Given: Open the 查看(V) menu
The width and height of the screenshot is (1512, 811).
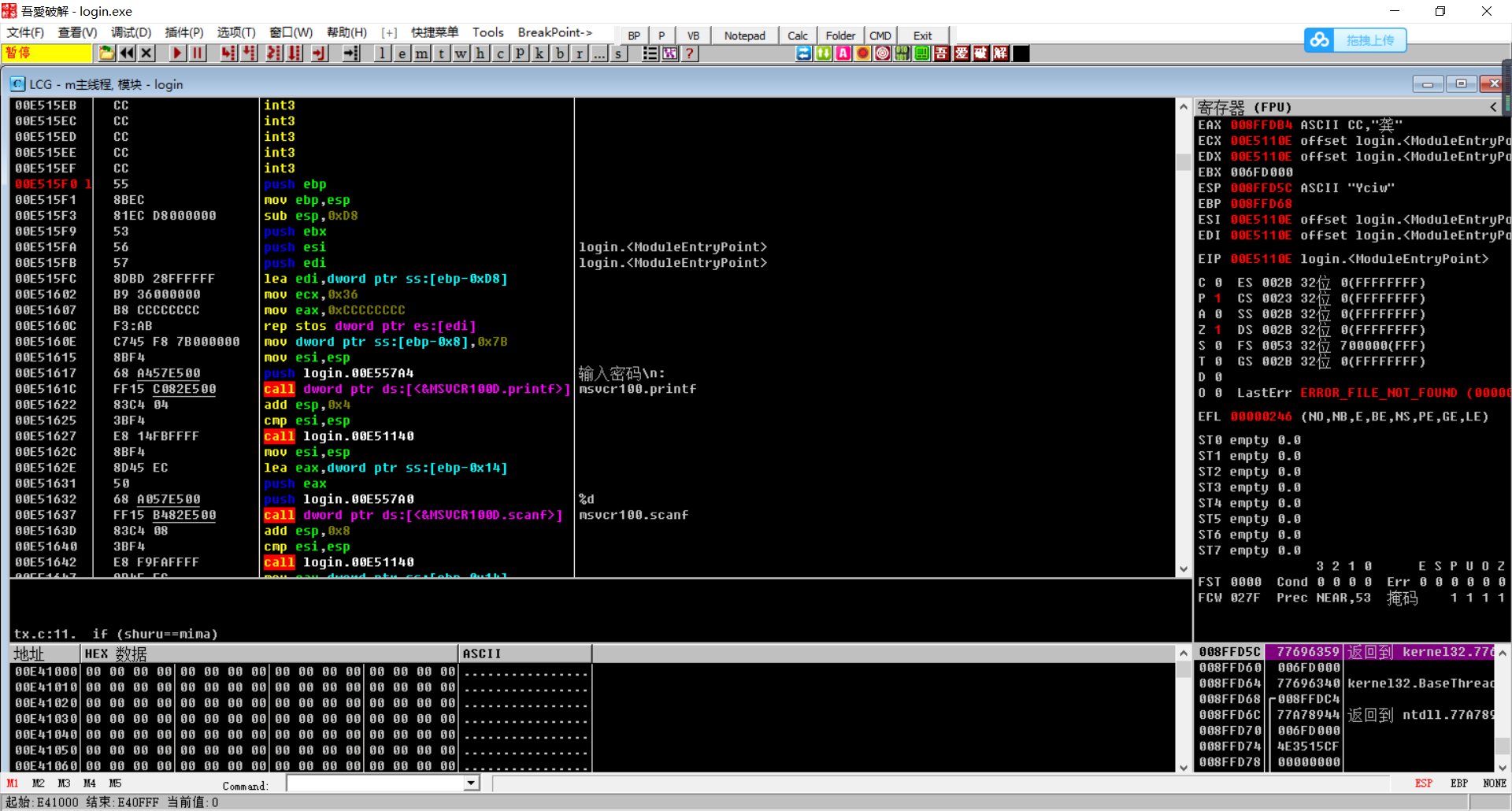Looking at the screenshot, I should pos(77,32).
